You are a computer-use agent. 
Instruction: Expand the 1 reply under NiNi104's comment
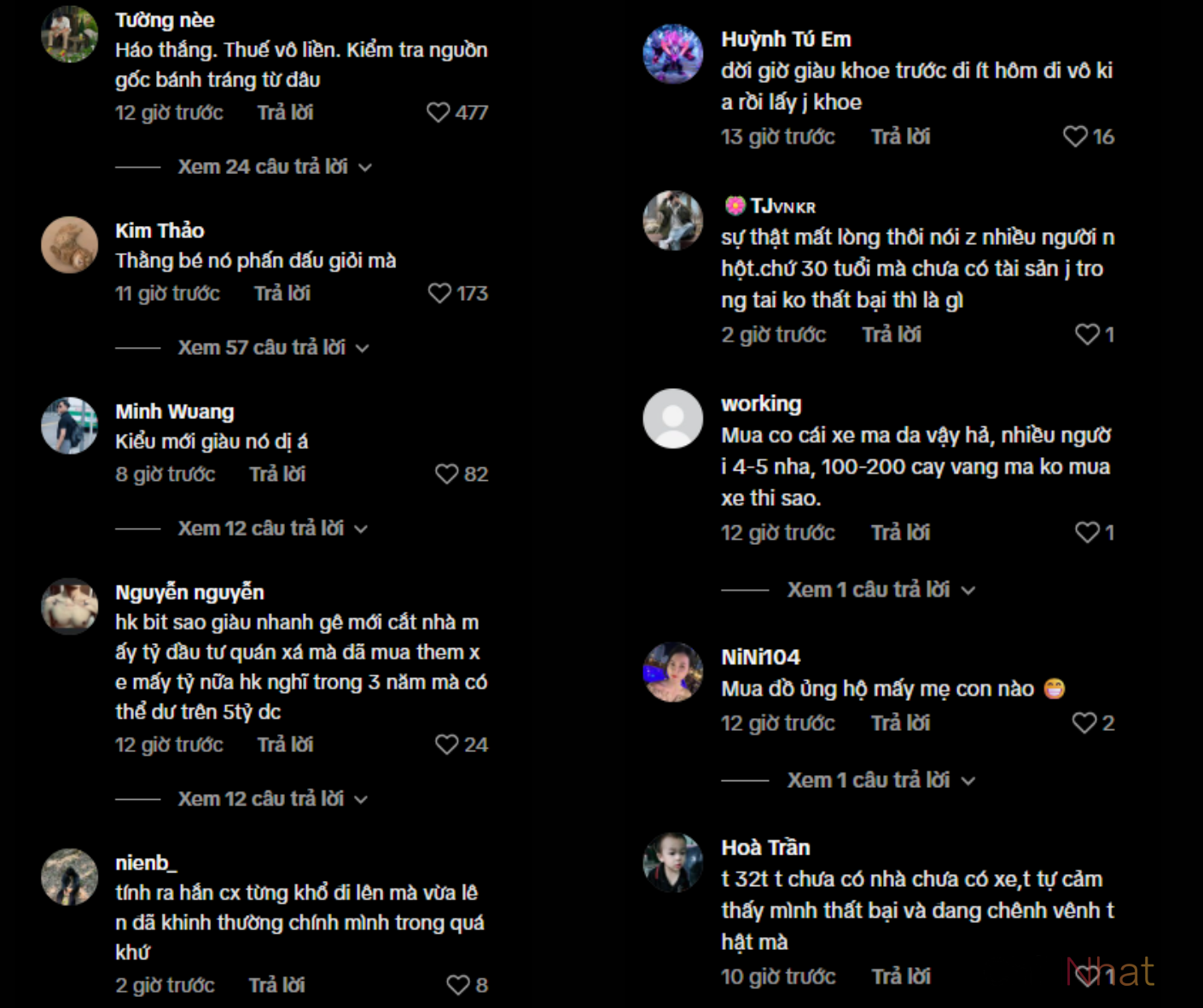point(880,780)
